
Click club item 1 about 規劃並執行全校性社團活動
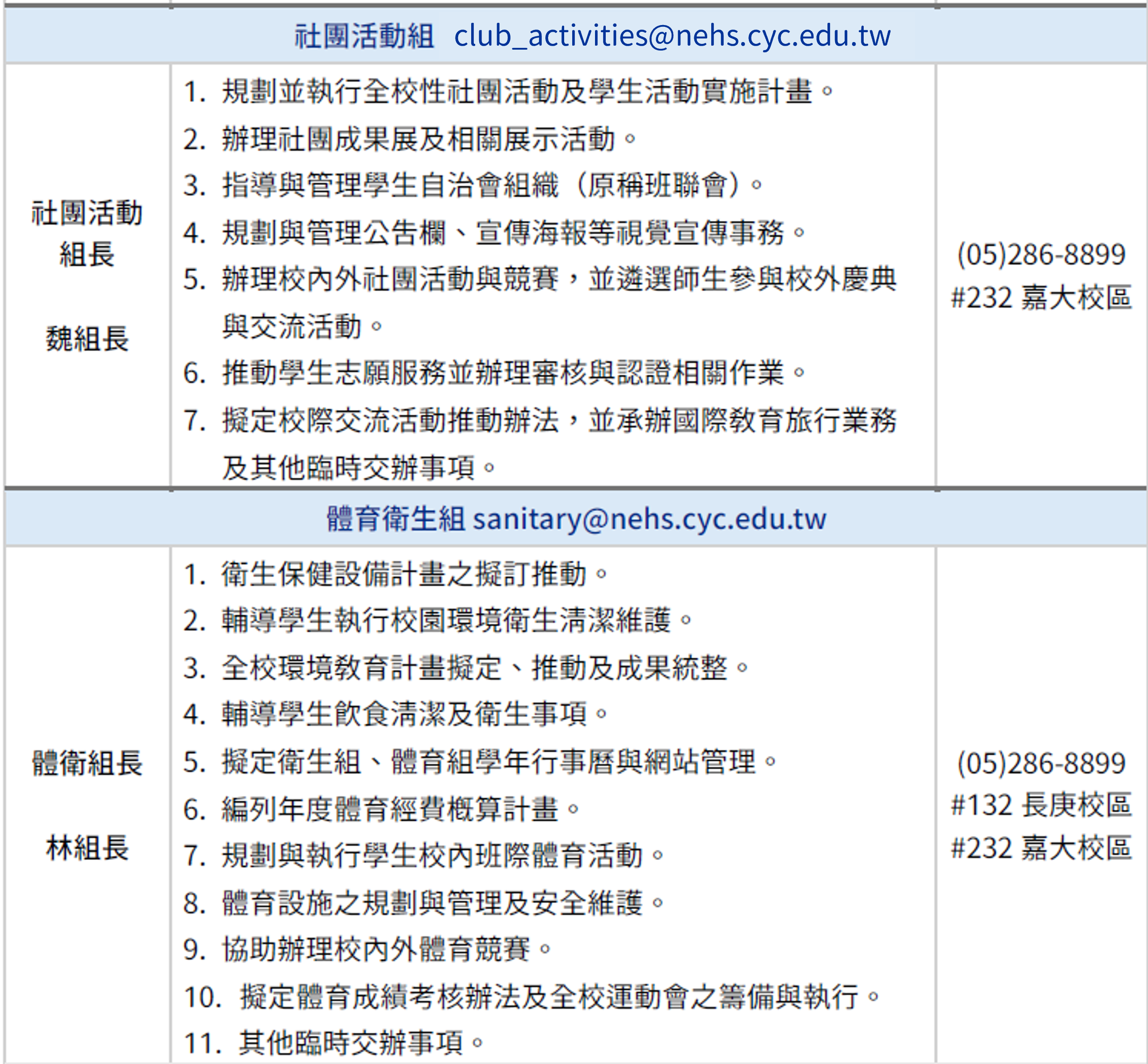pyautogui.click(x=517, y=92)
